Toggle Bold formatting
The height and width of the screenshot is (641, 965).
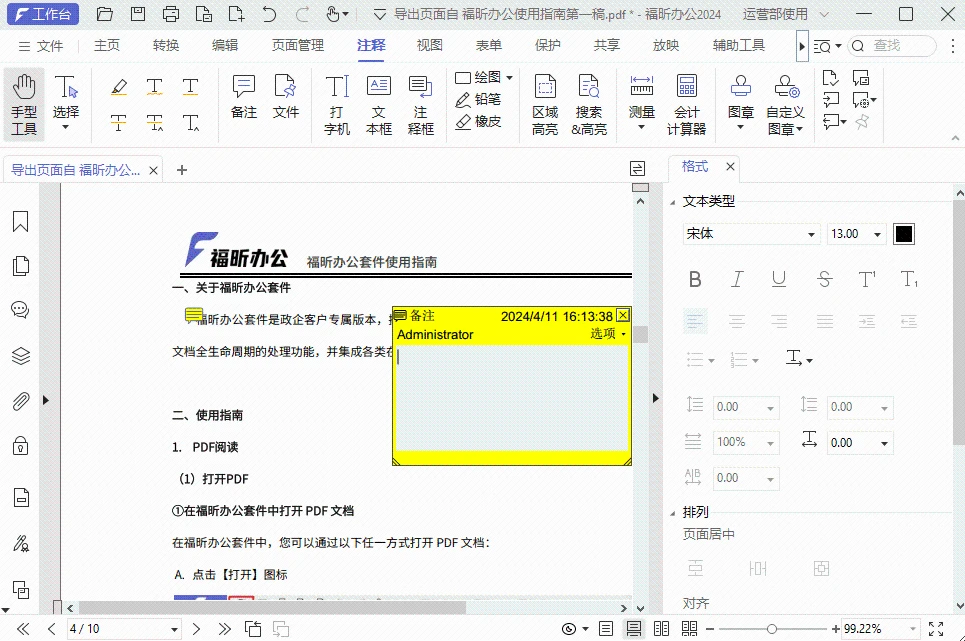click(x=695, y=279)
